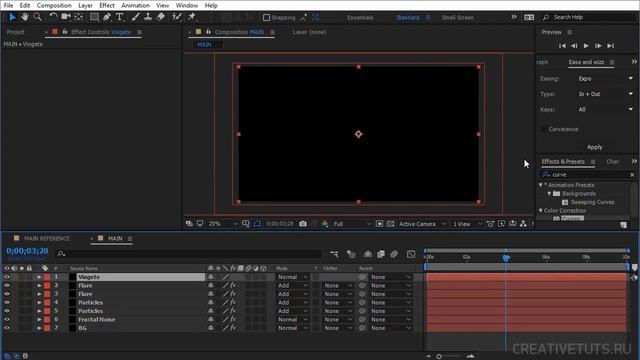The image size is (640, 360).
Task: Select the Pen tool
Action: [x=107, y=17]
